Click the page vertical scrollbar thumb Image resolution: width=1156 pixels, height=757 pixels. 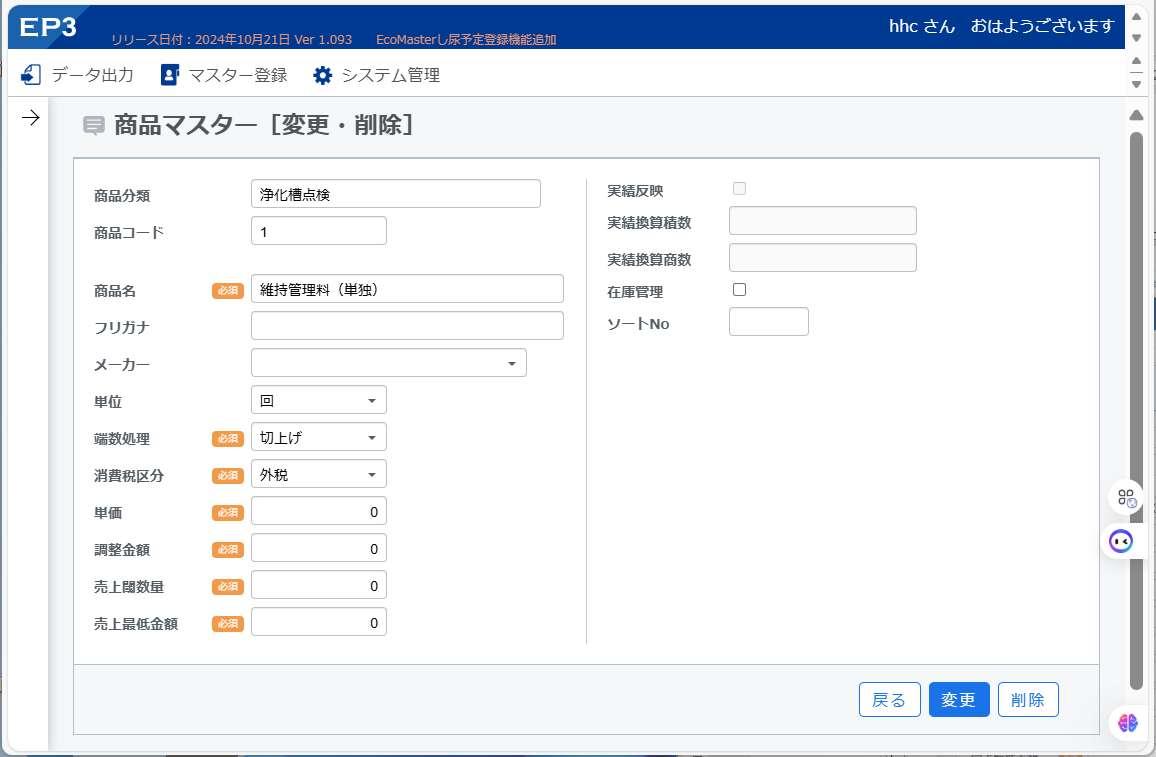pyautogui.click(x=1136, y=411)
